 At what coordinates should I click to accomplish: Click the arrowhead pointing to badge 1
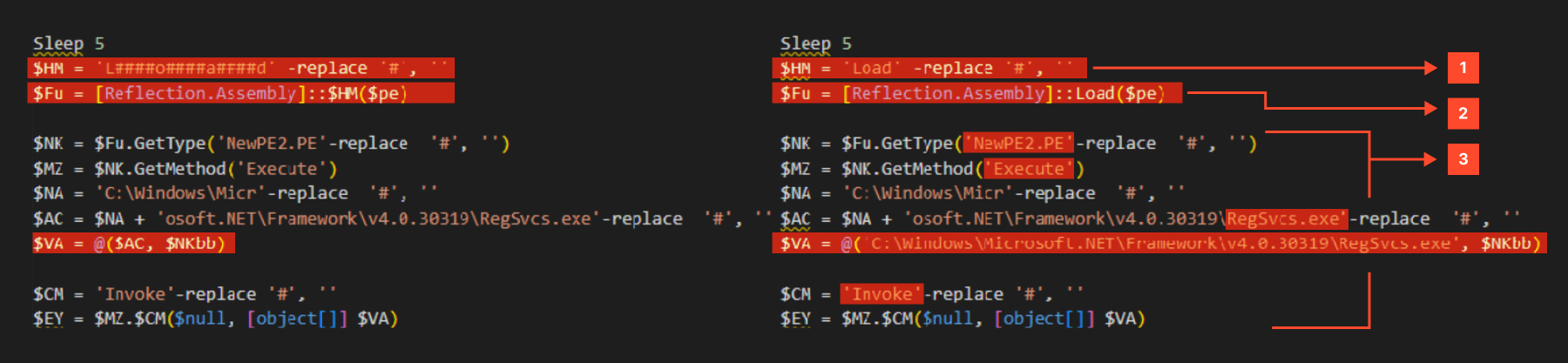tap(1429, 68)
